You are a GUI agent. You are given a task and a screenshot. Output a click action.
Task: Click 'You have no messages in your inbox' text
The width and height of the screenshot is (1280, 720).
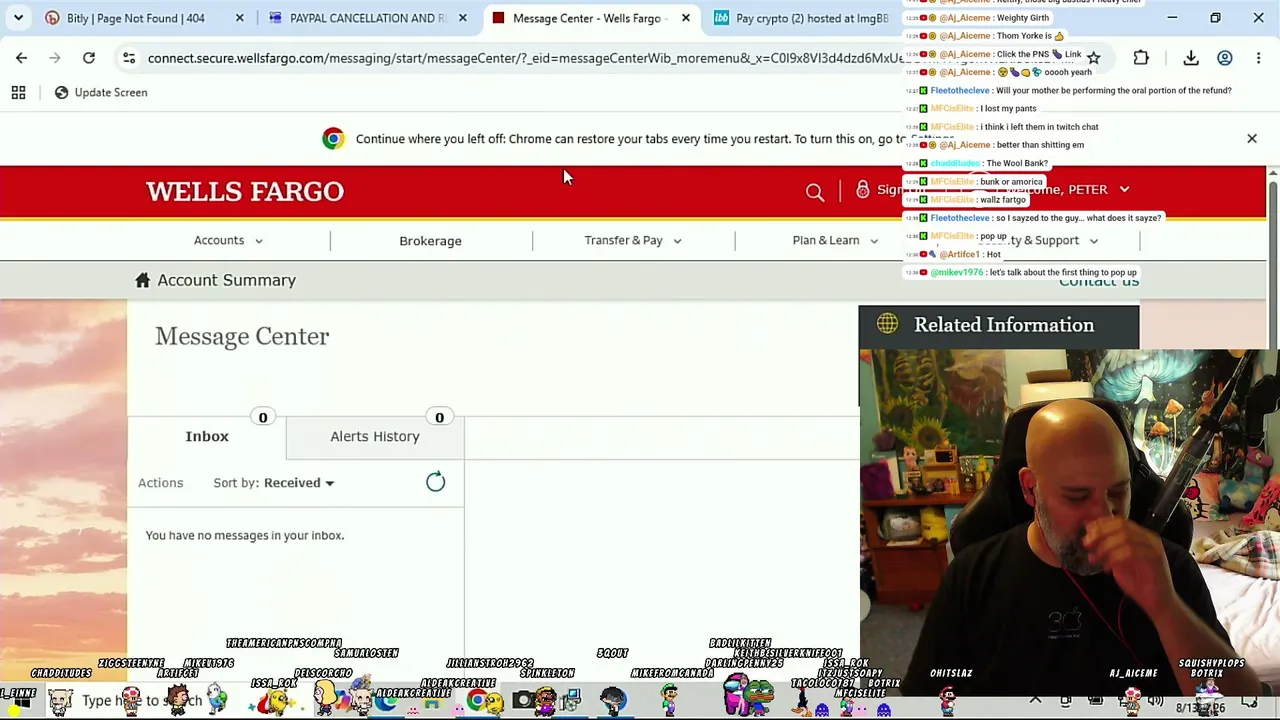(x=244, y=535)
